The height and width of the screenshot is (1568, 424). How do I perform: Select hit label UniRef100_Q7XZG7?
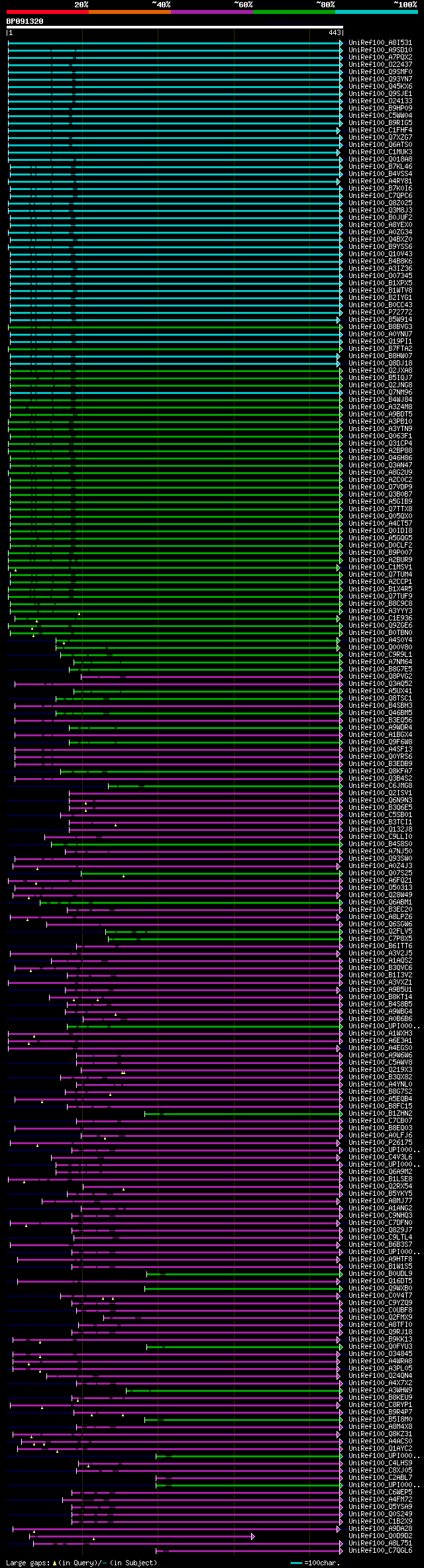tap(380, 138)
